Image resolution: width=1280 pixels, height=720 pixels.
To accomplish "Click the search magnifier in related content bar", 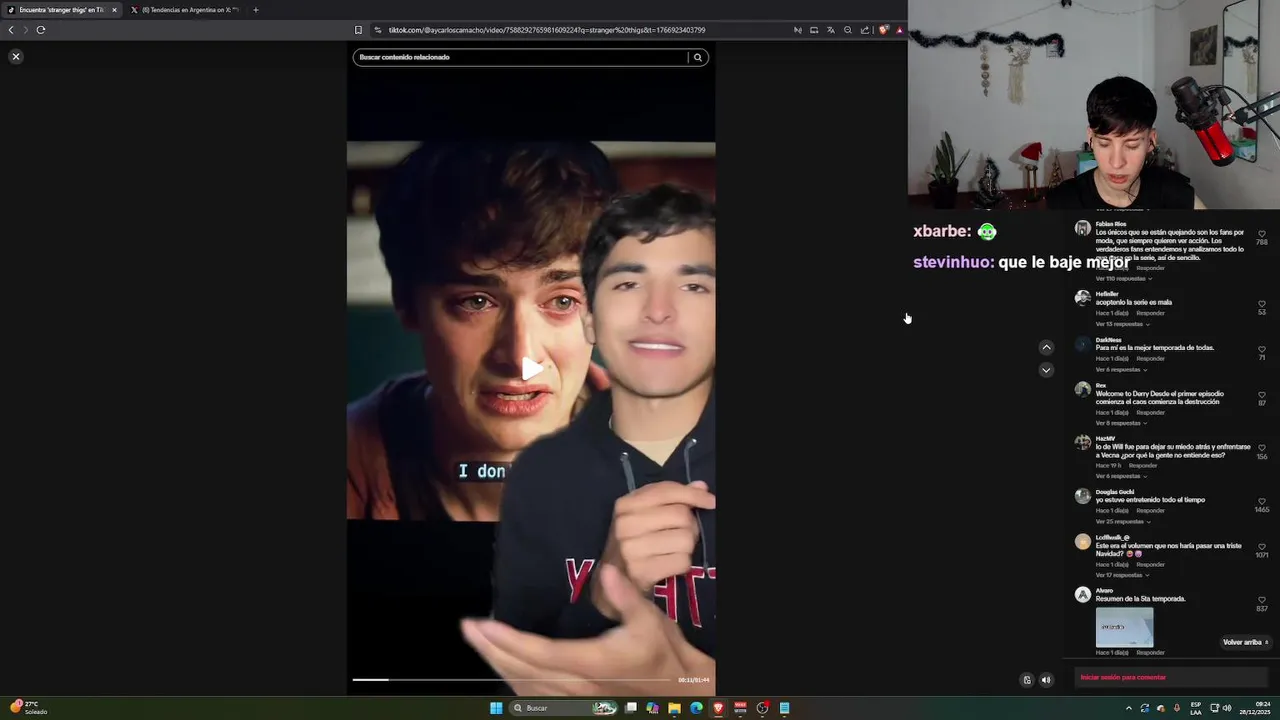I will 698,57.
